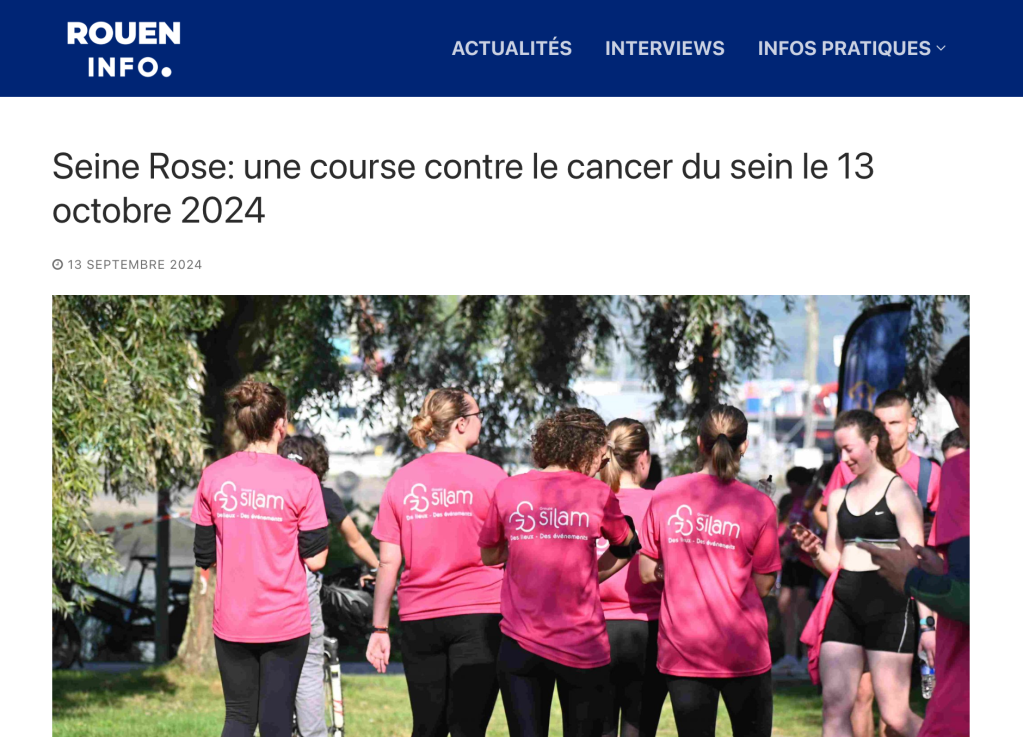Open the Infos Pratiques menu
1023x737 pixels.
point(844,48)
